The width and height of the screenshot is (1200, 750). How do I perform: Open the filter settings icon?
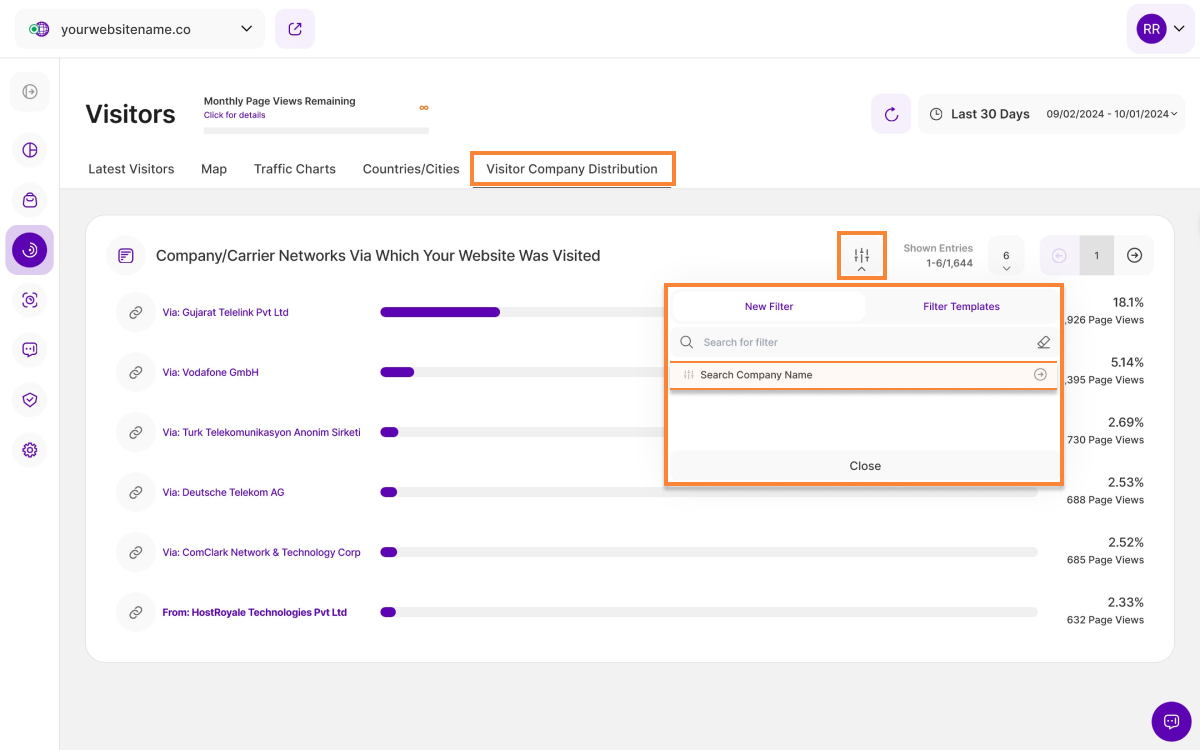[x=861, y=256]
